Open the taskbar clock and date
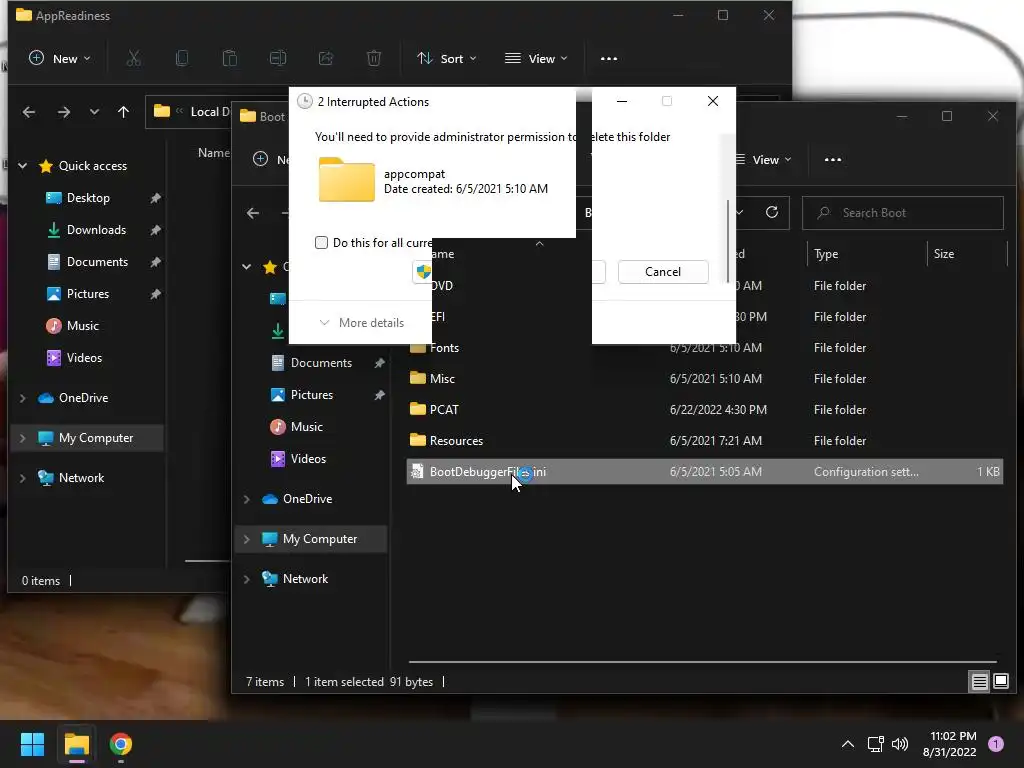The image size is (1024, 768). click(950, 744)
